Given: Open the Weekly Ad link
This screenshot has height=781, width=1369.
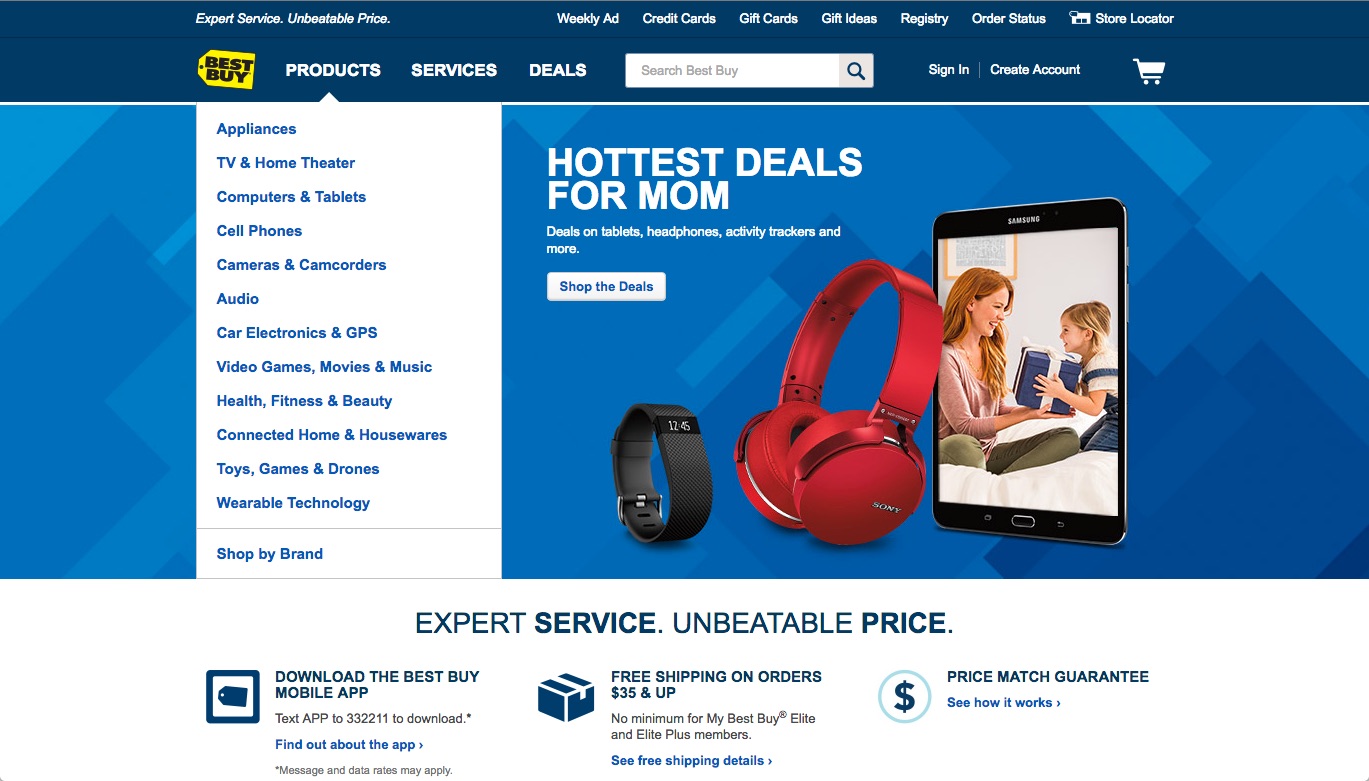Looking at the screenshot, I should point(588,18).
